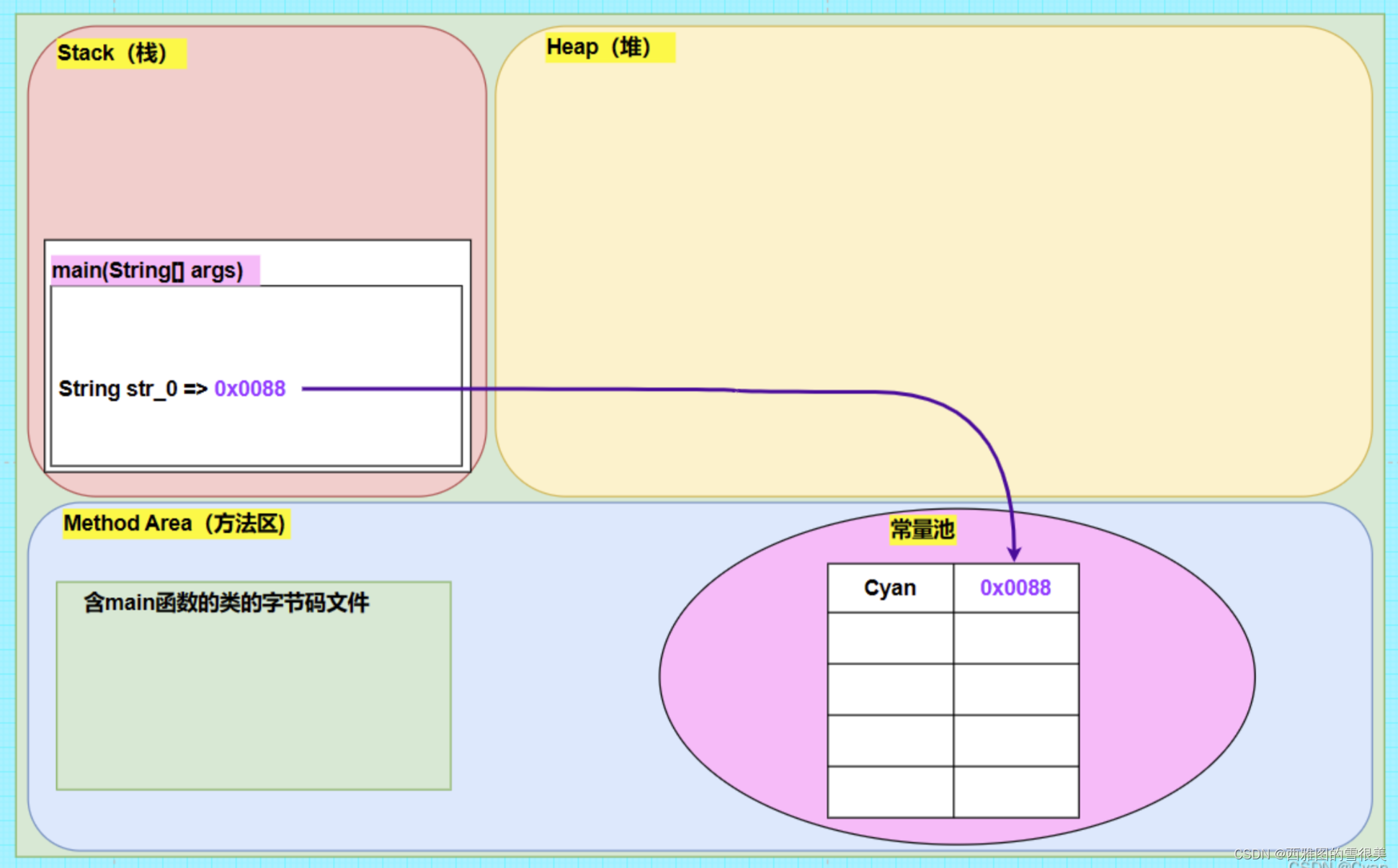Select the 常量池 label

click(x=922, y=530)
